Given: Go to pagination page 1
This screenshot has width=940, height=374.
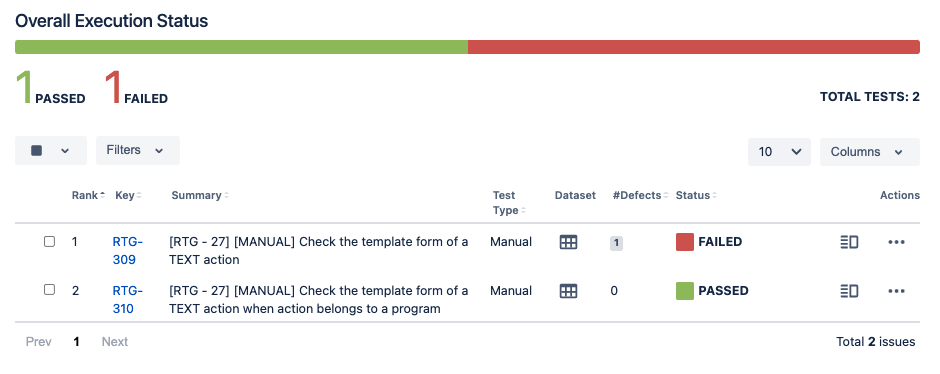Looking at the screenshot, I should pos(76,342).
